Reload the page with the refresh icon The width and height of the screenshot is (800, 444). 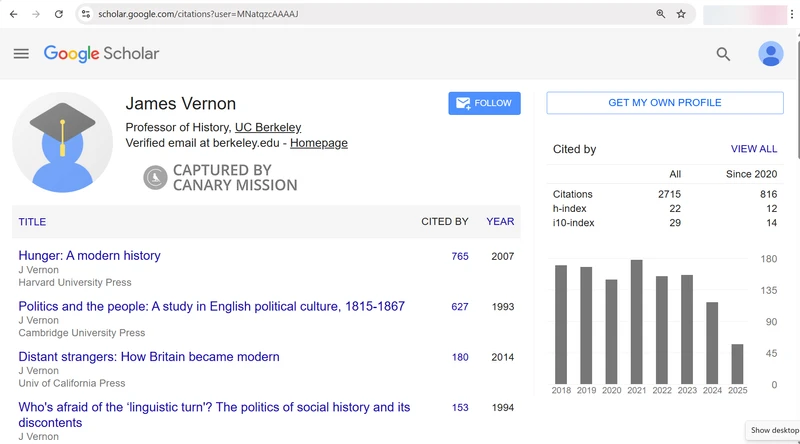[x=59, y=14]
